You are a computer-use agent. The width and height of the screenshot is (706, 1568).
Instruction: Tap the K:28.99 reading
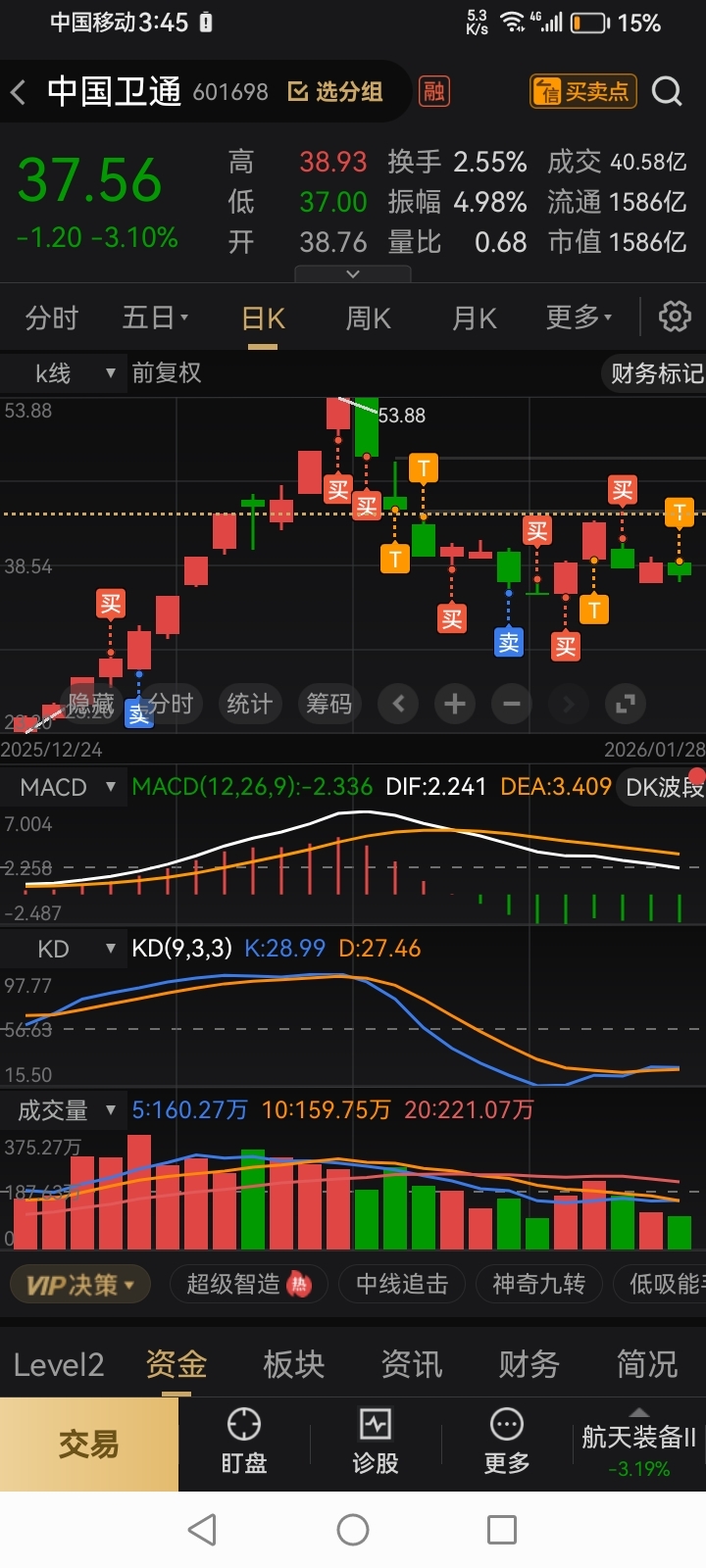pyautogui.click(x=284, y=949)
